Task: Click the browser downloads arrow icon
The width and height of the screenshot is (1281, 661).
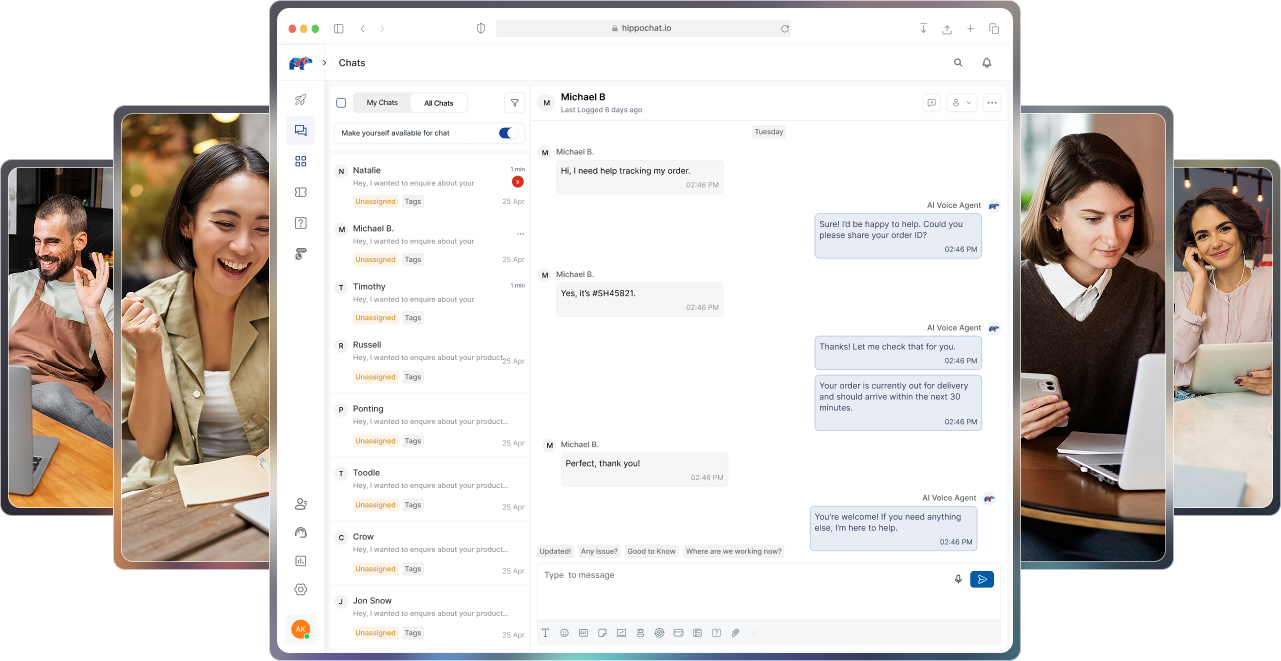Action: [x=923, y=28]
